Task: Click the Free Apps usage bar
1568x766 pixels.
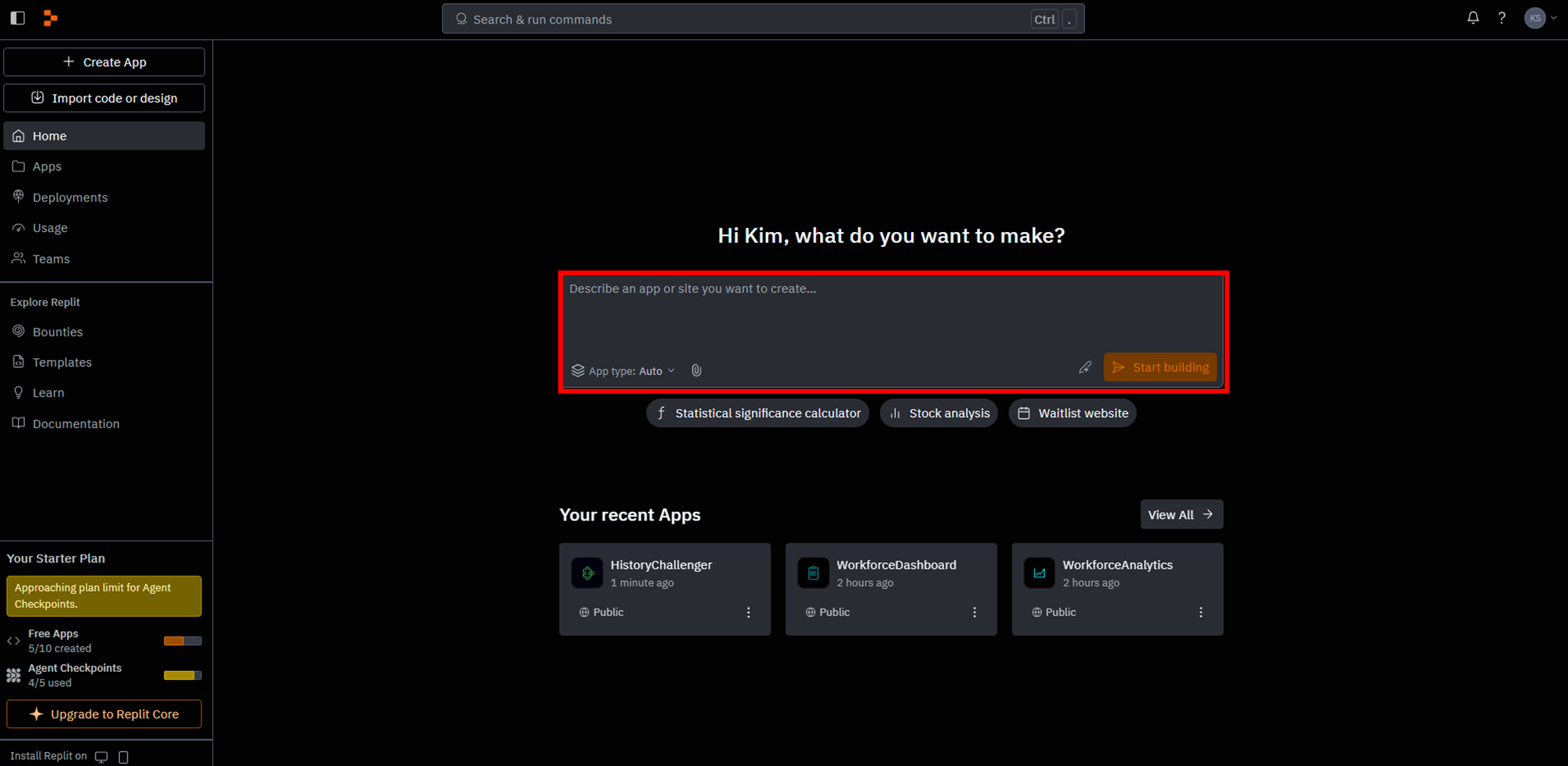Action: (x=183, y=641)
